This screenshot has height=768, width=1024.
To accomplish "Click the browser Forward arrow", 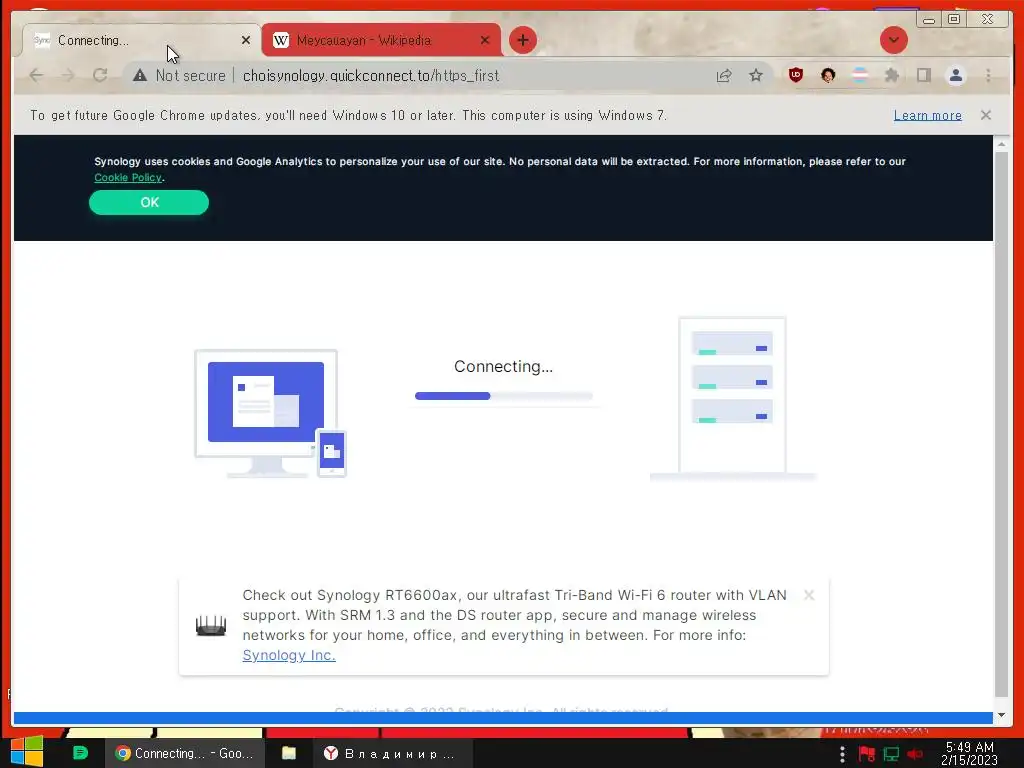I will (x=68, y=75).
